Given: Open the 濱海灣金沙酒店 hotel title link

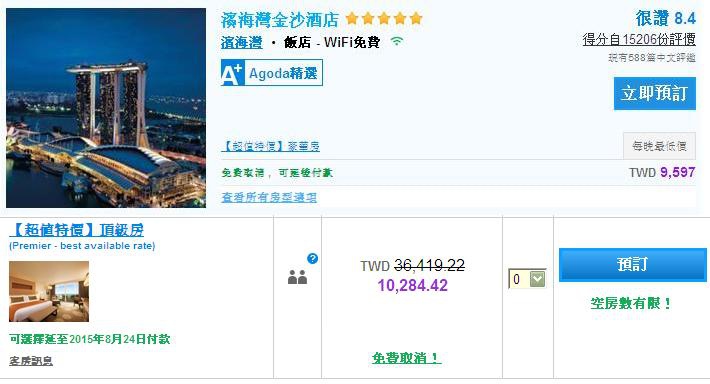Looking at the screenshot, I should 279,19.
